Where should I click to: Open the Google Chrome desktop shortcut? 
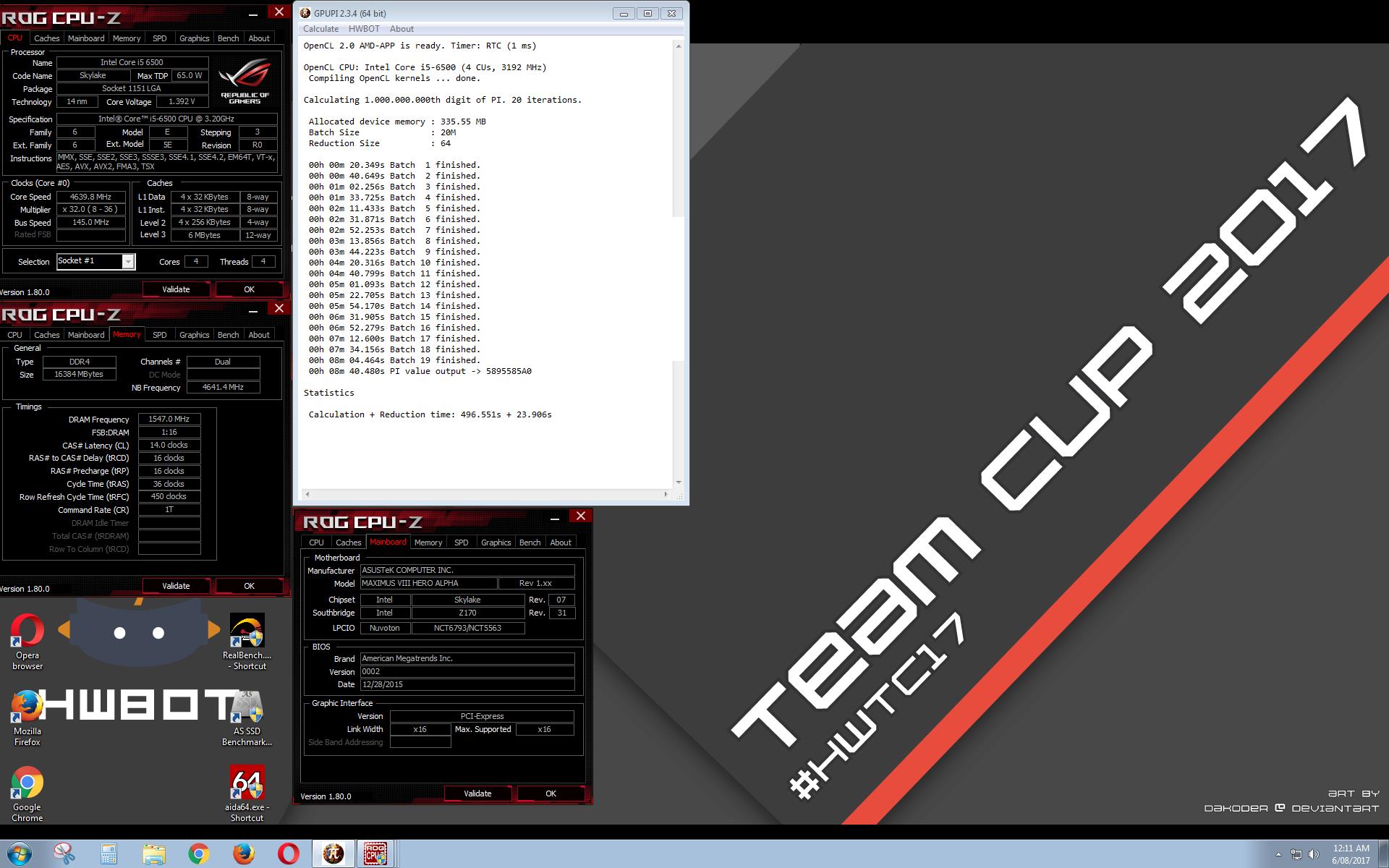tap(27, 793)
